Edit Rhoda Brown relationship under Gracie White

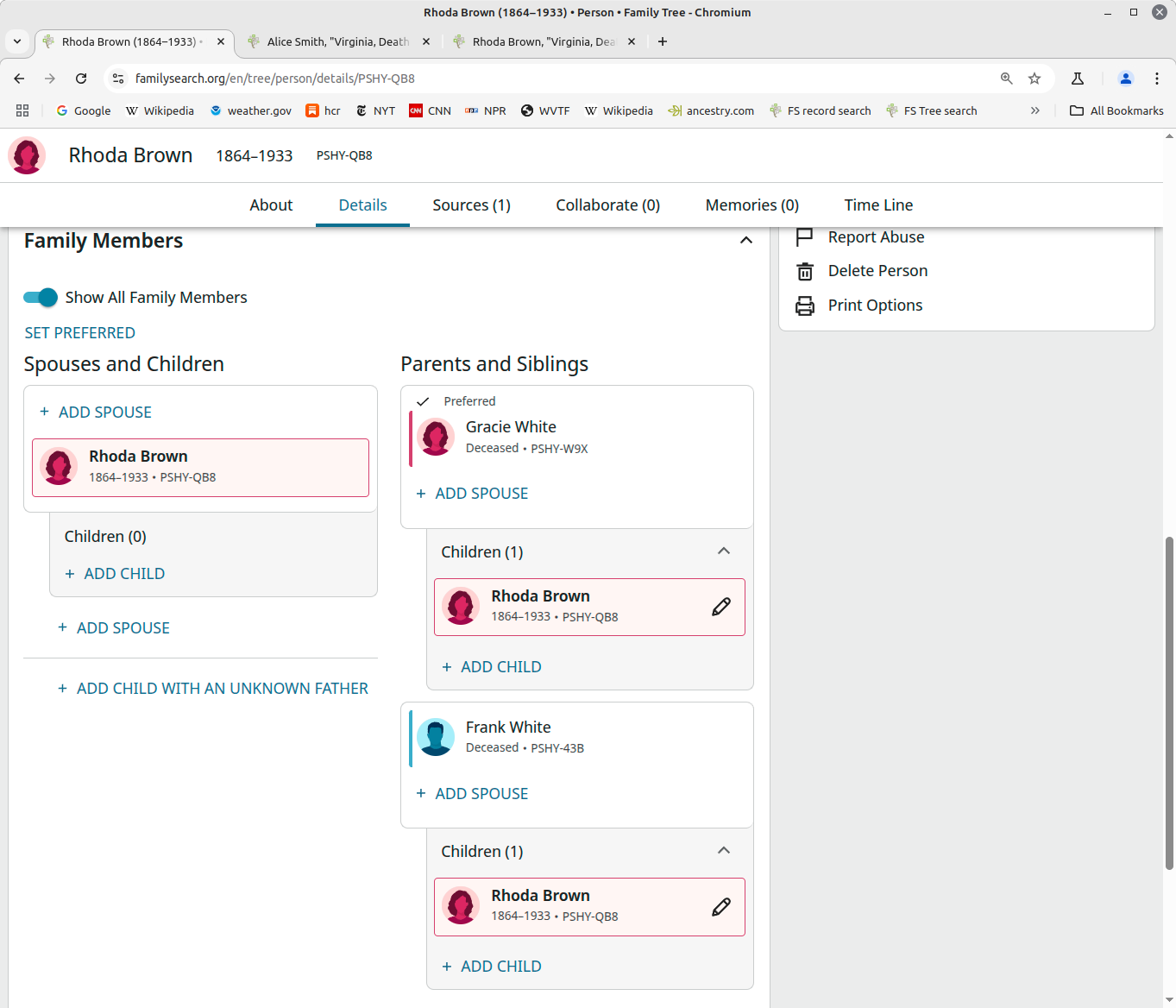pyautogui.click(x=721, y=607)
